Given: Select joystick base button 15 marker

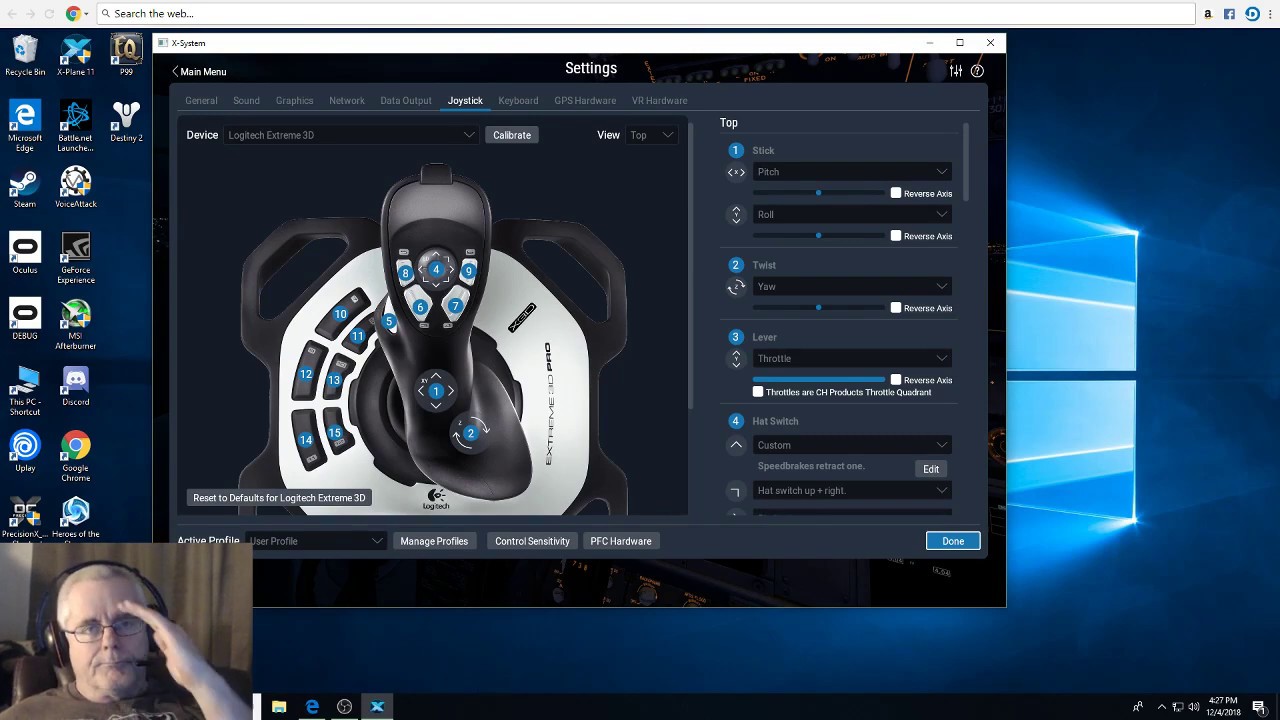Looking at the screenshot, I should click(335, 433).
